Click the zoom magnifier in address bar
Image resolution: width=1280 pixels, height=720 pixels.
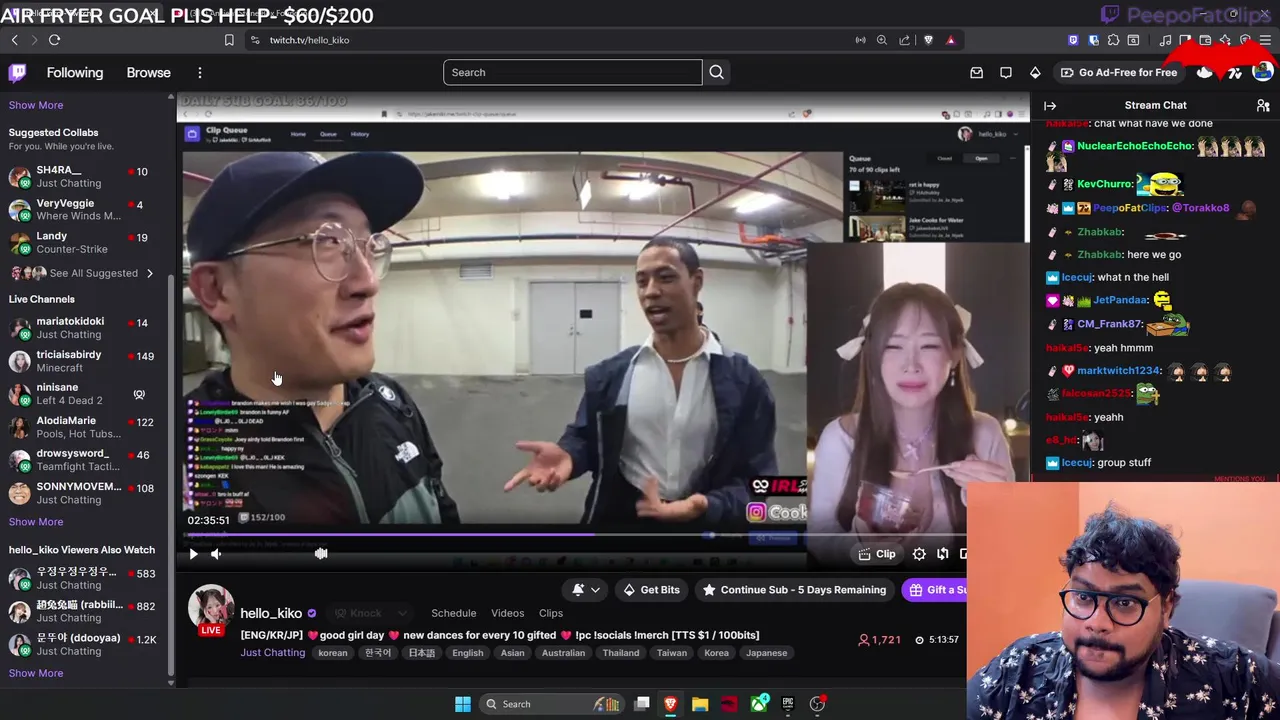coord(881,40)
